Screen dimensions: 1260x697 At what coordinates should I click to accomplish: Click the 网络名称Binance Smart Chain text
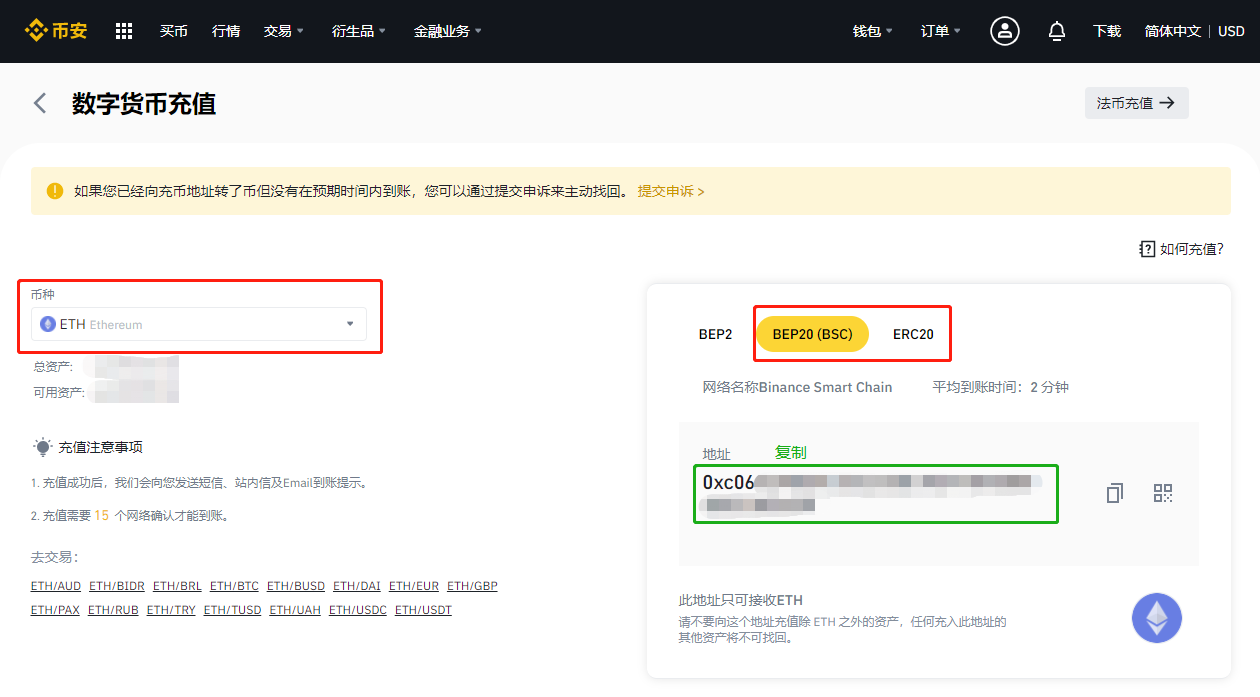[x=798, y=387]
